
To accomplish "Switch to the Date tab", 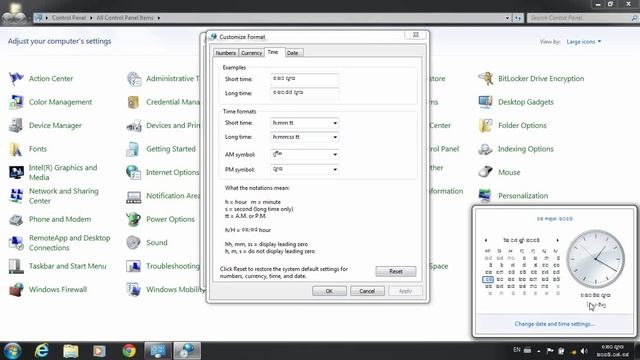I will coord(293,53).
